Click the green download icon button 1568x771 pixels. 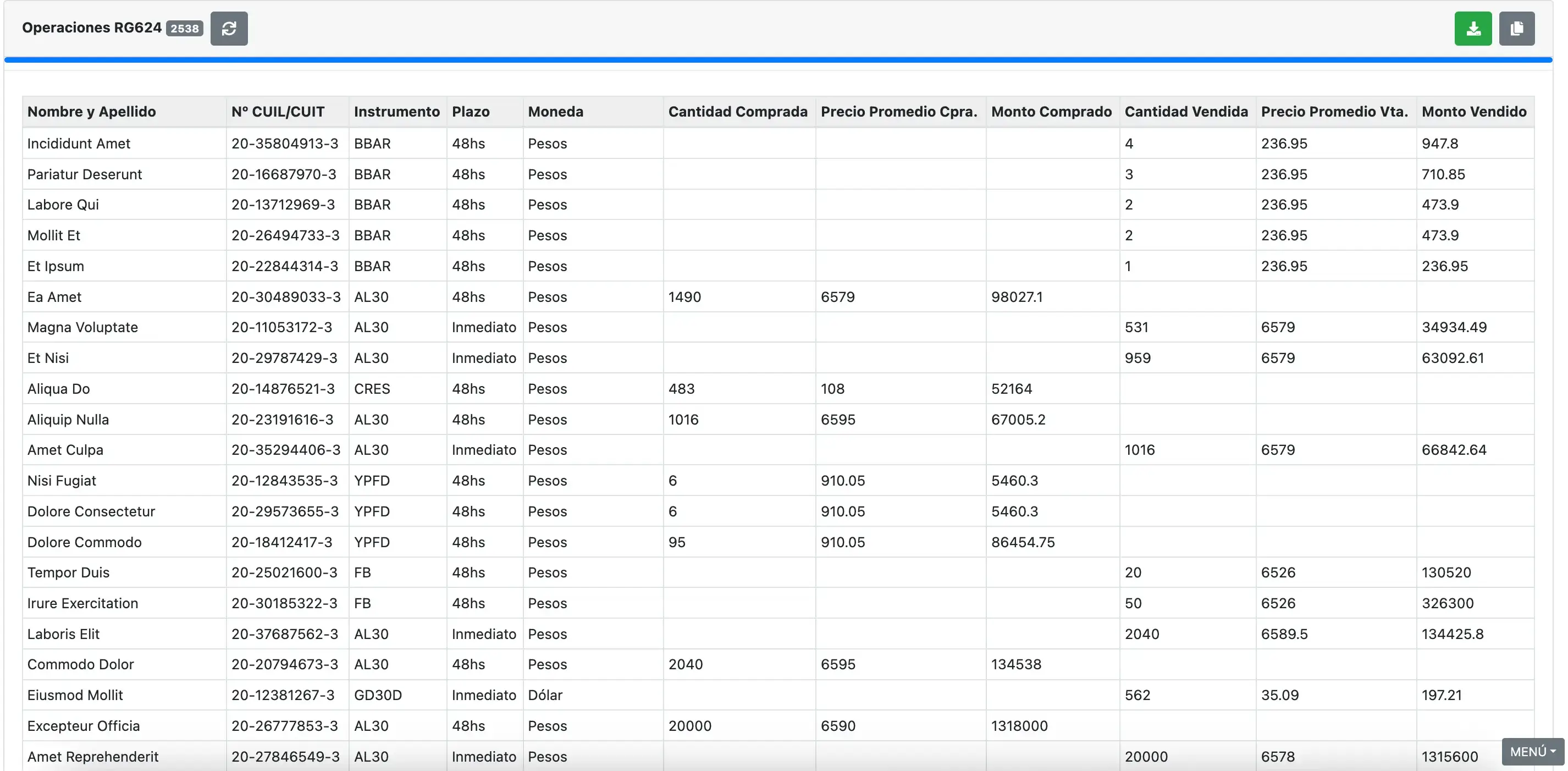tap(1472, 29)
